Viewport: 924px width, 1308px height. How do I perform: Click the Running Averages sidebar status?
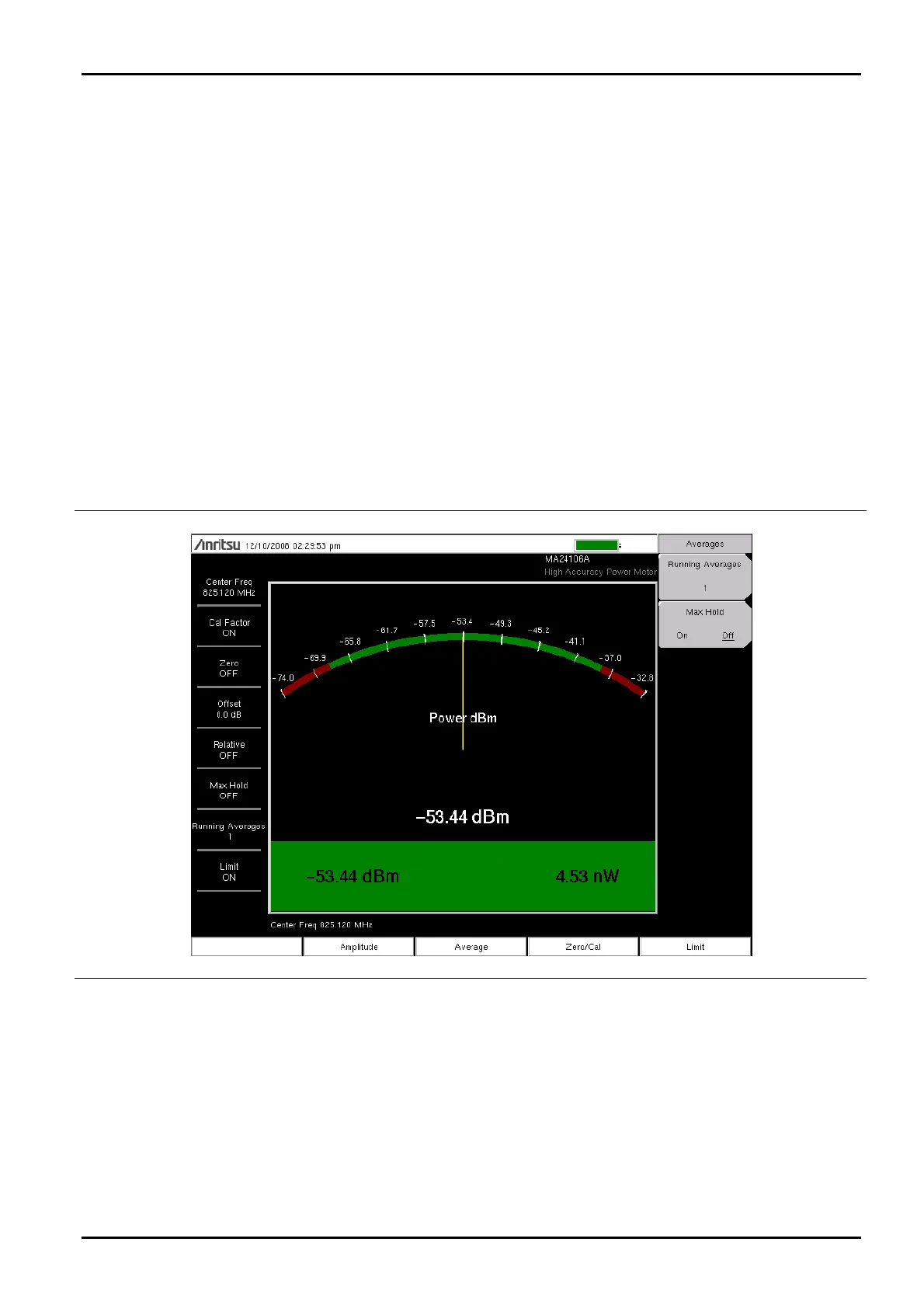(229, 831)
